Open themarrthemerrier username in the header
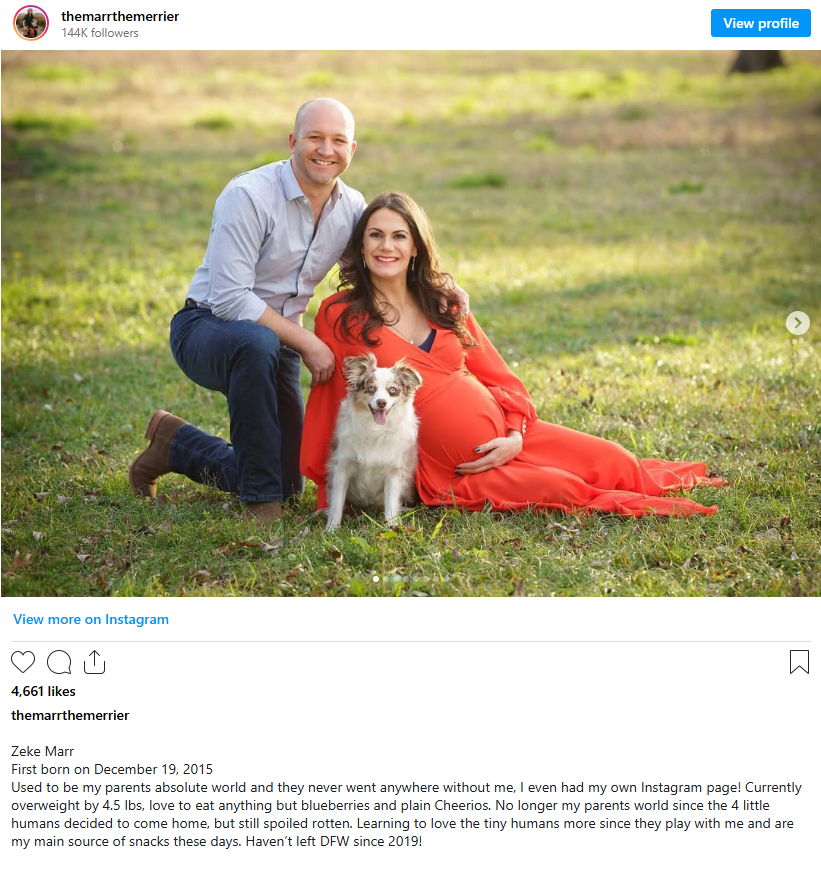The width and height of the screenshot is (821, 885). coord(120,16)
